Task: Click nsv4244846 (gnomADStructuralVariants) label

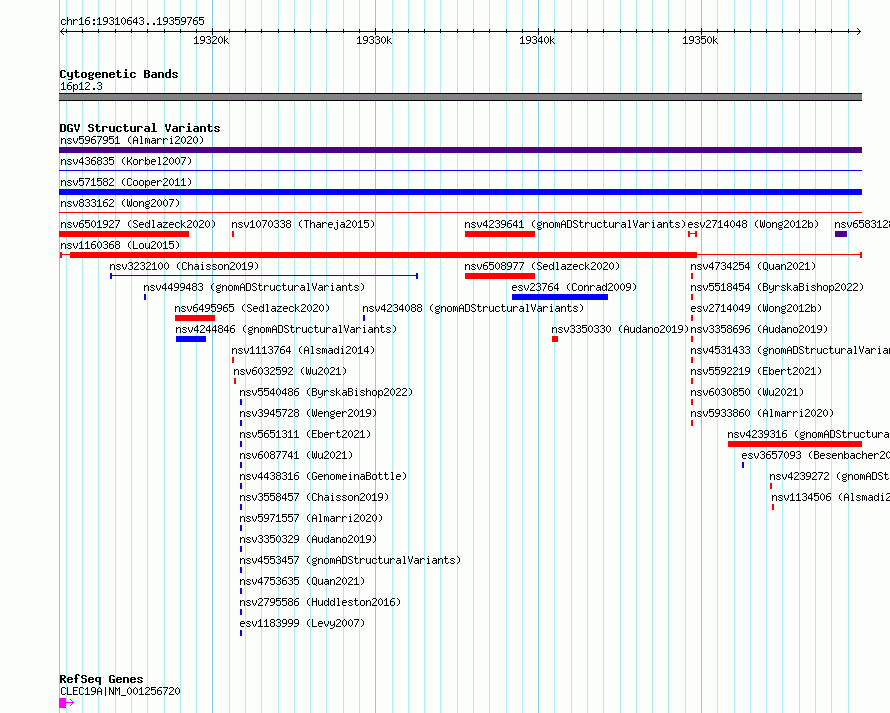Action: pyautogui.click(x=286, y=329)
